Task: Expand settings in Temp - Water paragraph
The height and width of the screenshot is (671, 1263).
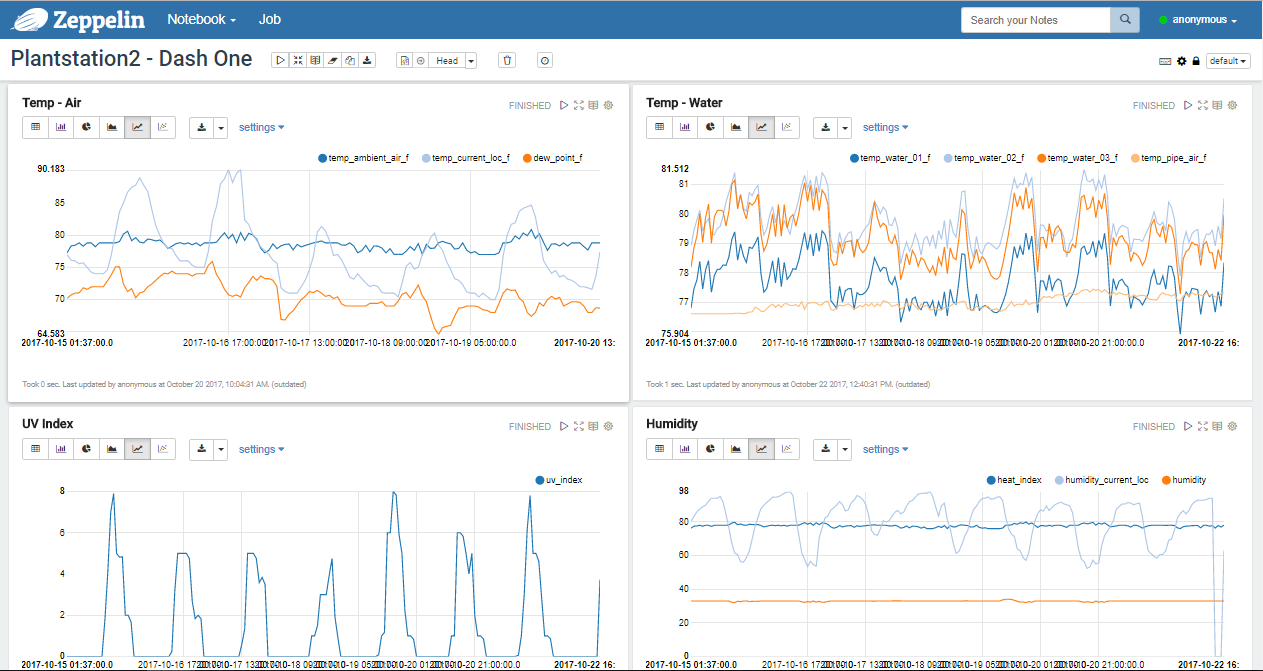Action: tap(885, 127)
